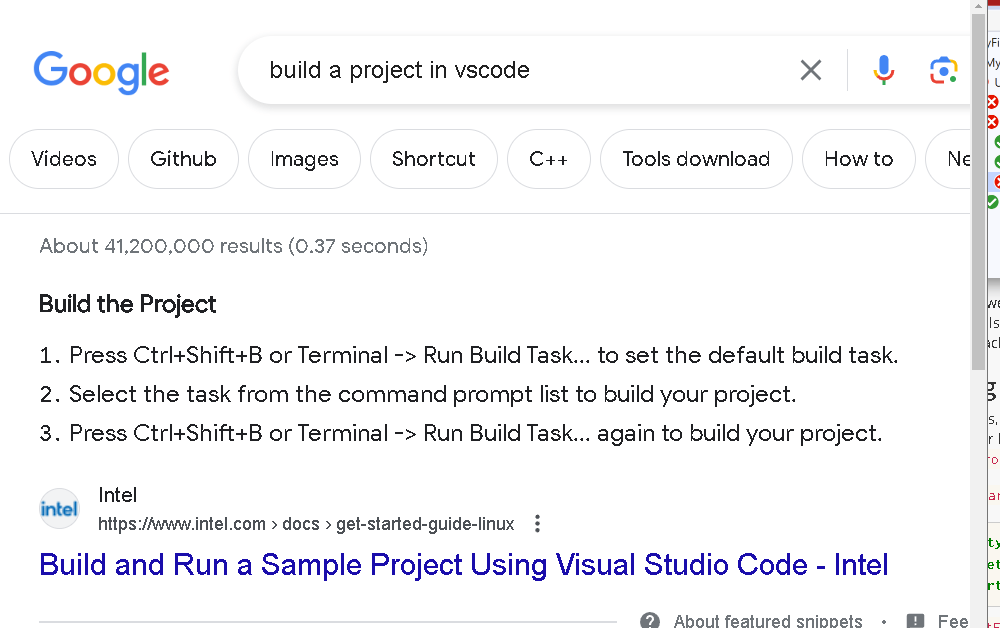Click the Intel site name text

coord(117,495)
